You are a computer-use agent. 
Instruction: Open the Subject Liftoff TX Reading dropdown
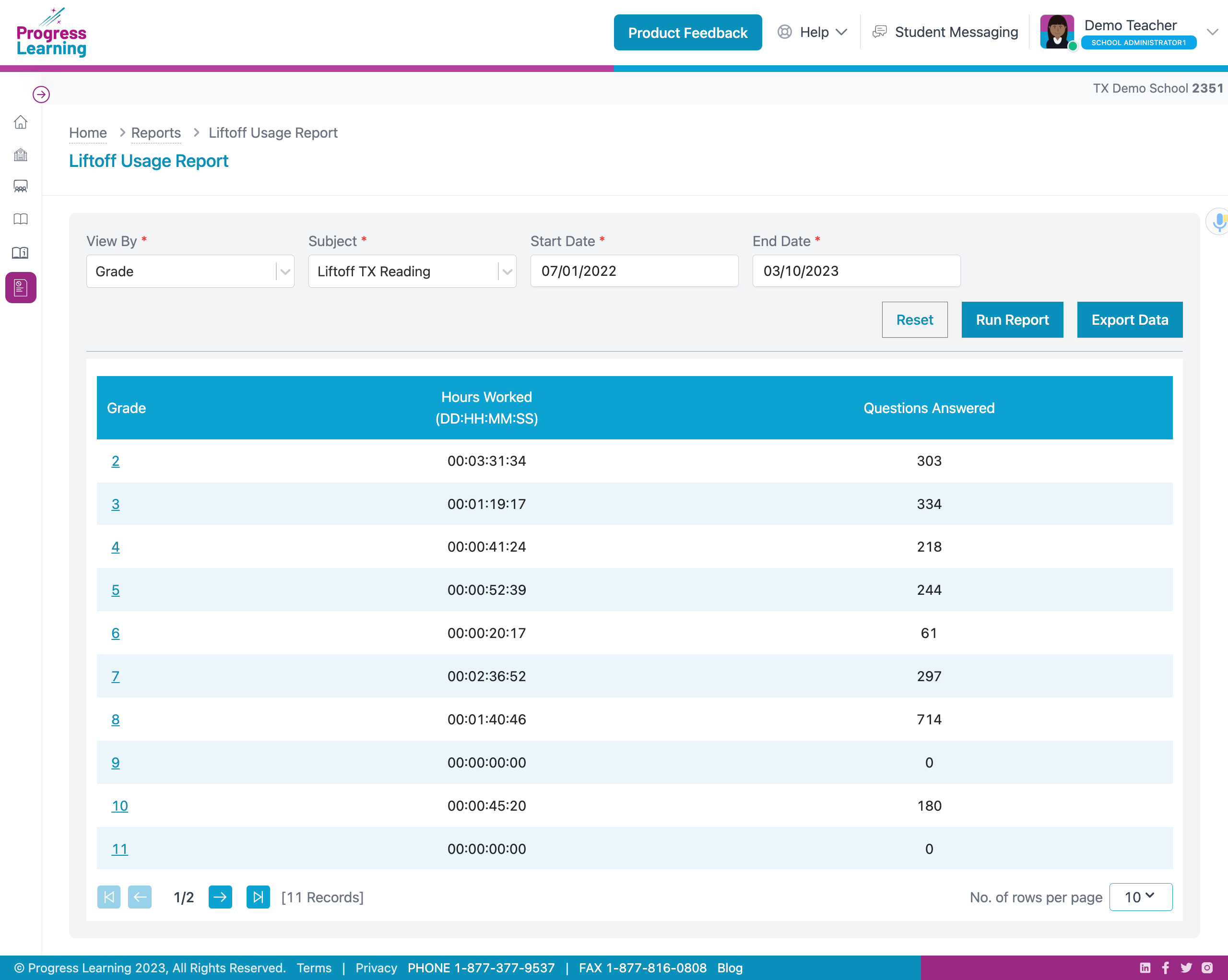click(x=413, y=271)
